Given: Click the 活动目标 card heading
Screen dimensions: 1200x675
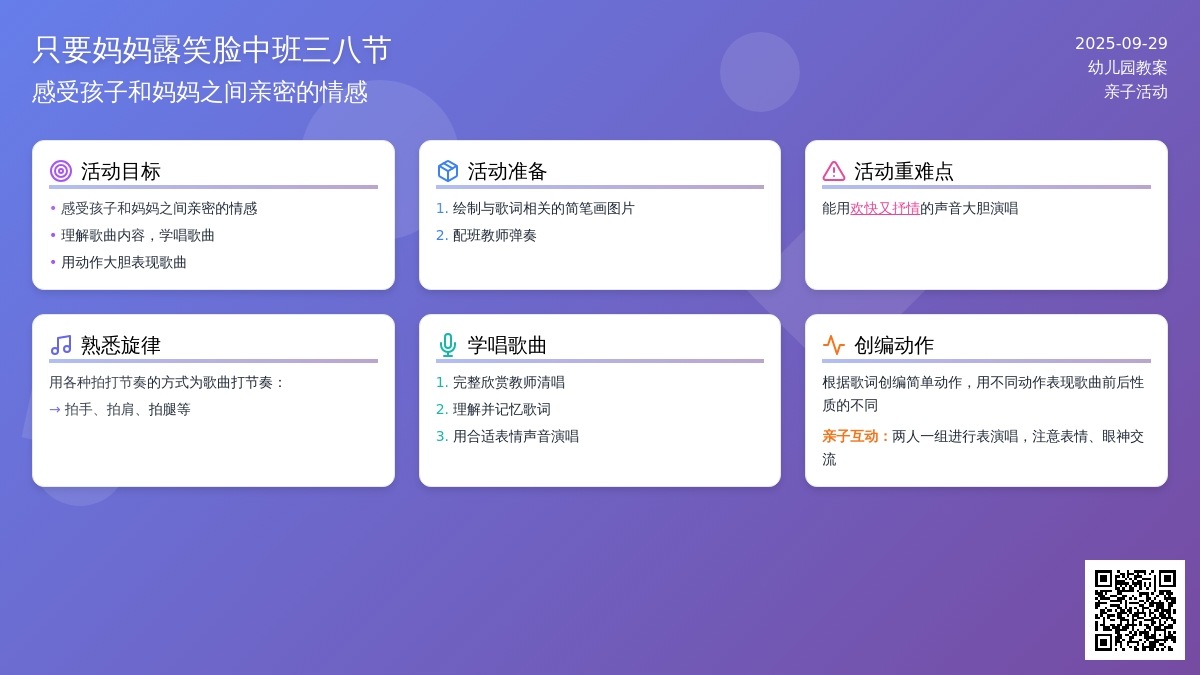Looking at the screenshot, I should tap(120, 171).
